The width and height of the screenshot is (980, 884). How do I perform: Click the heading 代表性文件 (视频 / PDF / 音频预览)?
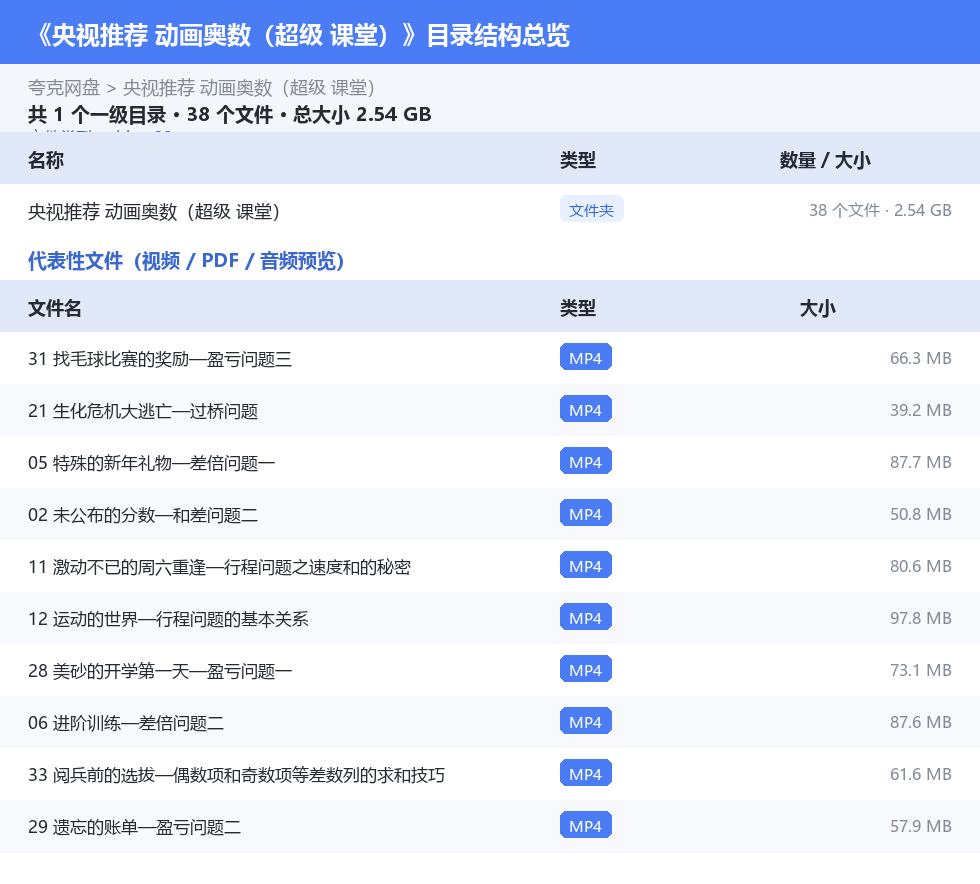coord(186,261)
